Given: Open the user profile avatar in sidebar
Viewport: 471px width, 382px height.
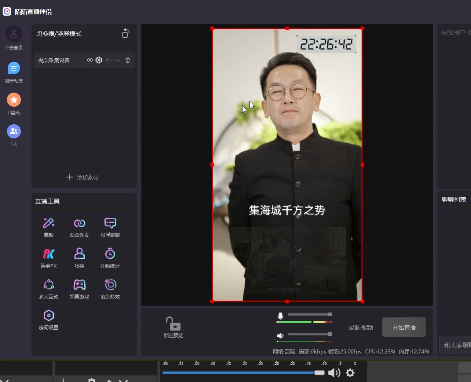Looking at the screenshot, I should coord(14,34).
